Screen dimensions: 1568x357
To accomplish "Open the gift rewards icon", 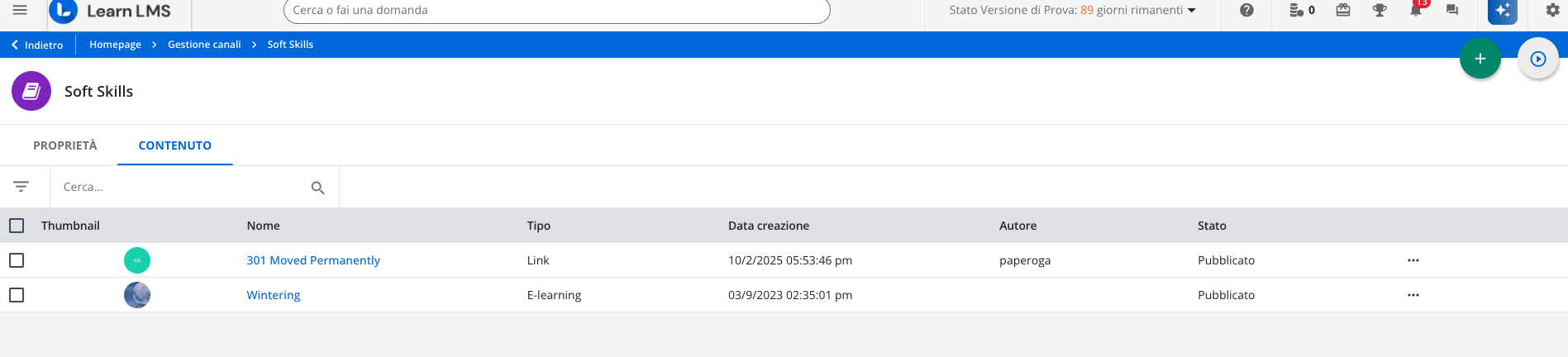I will pyautogui.click(x=1343, y=10).
